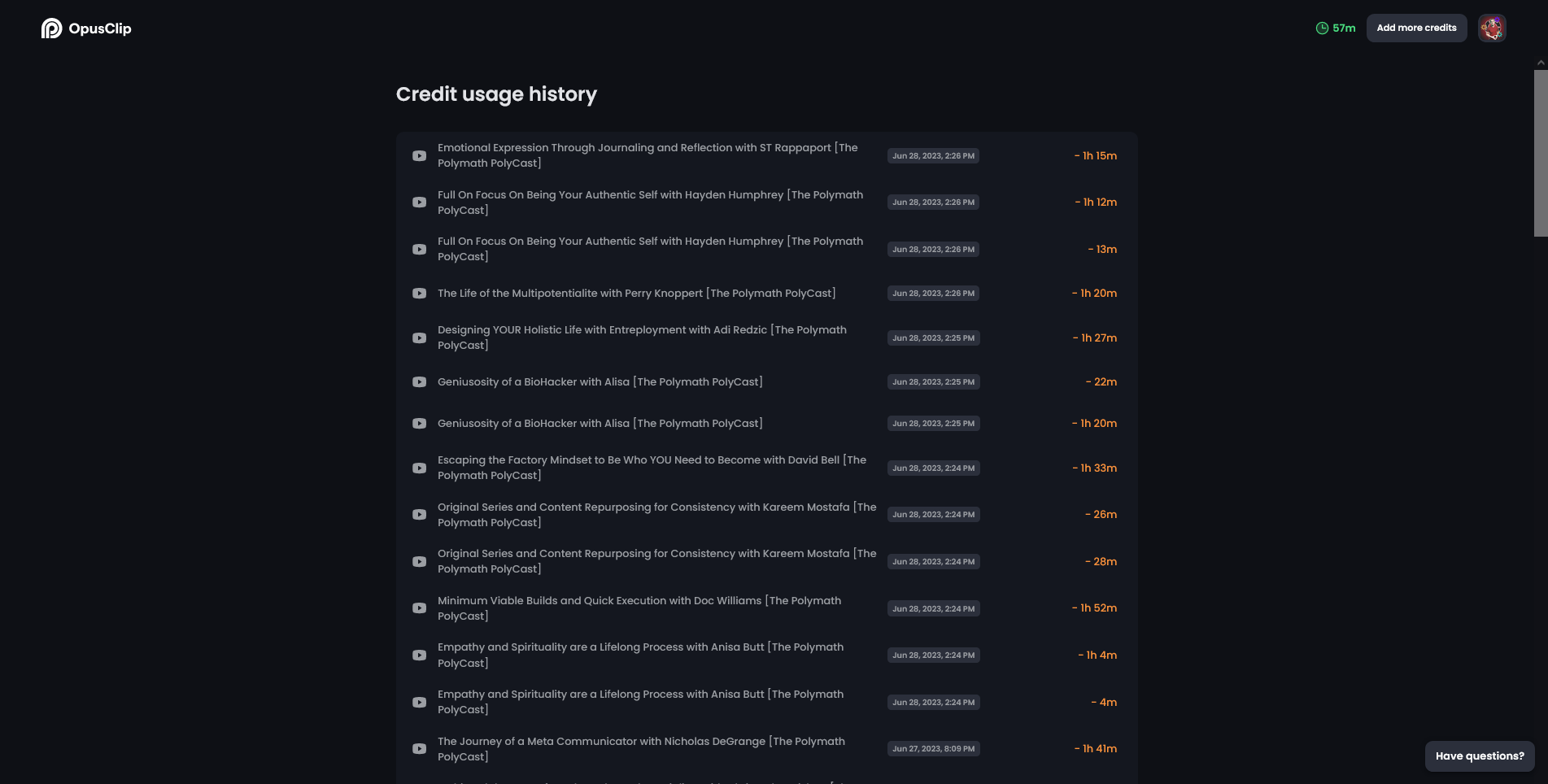Viewport: 1548px width, 784px height.
Task: Open Emotional Expression Through Journaling entry title
Action: pos(647,155)
